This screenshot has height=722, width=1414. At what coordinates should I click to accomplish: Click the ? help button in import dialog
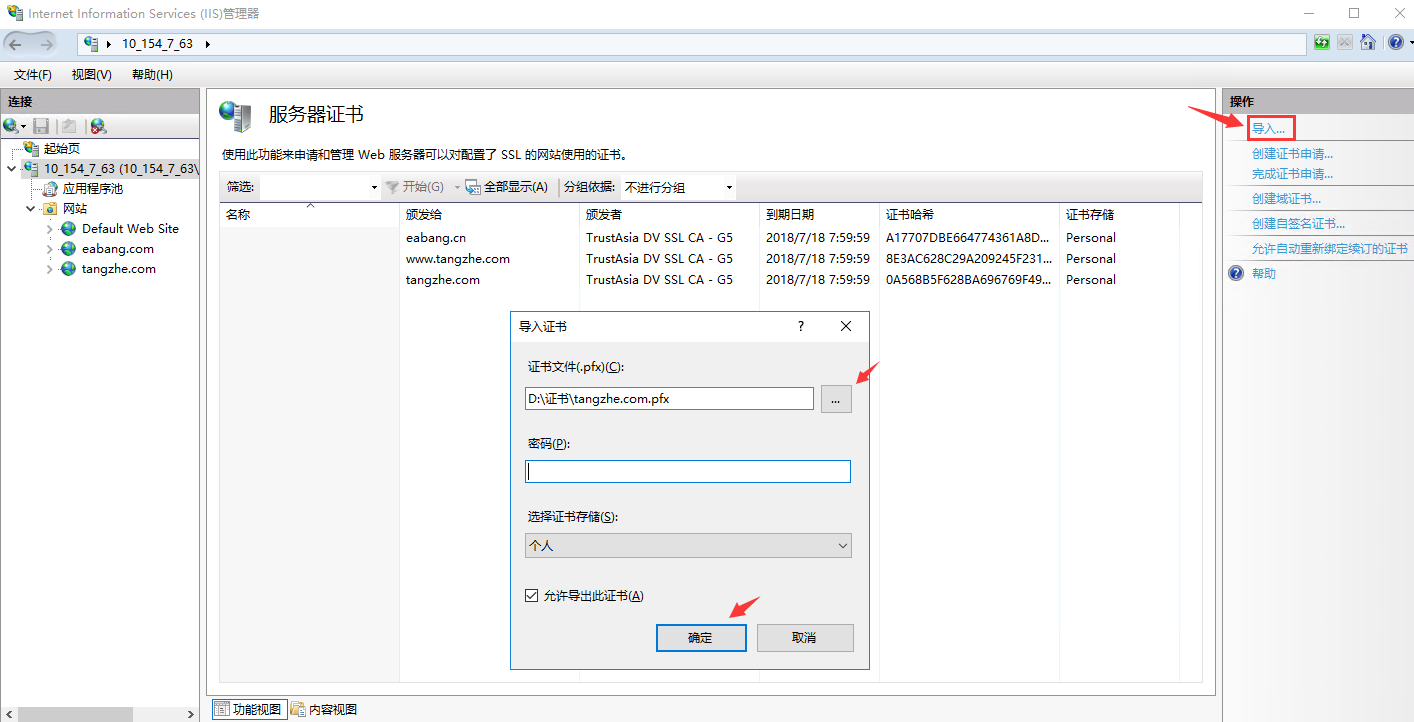pos(800,326)
